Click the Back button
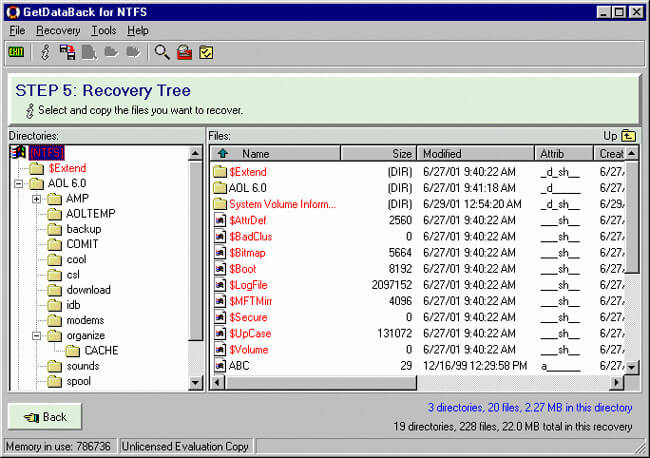The image size is (650, 458). (x=45, y=417)
